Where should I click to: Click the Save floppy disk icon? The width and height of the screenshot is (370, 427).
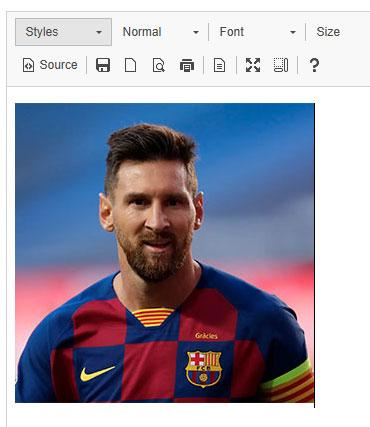103,65
